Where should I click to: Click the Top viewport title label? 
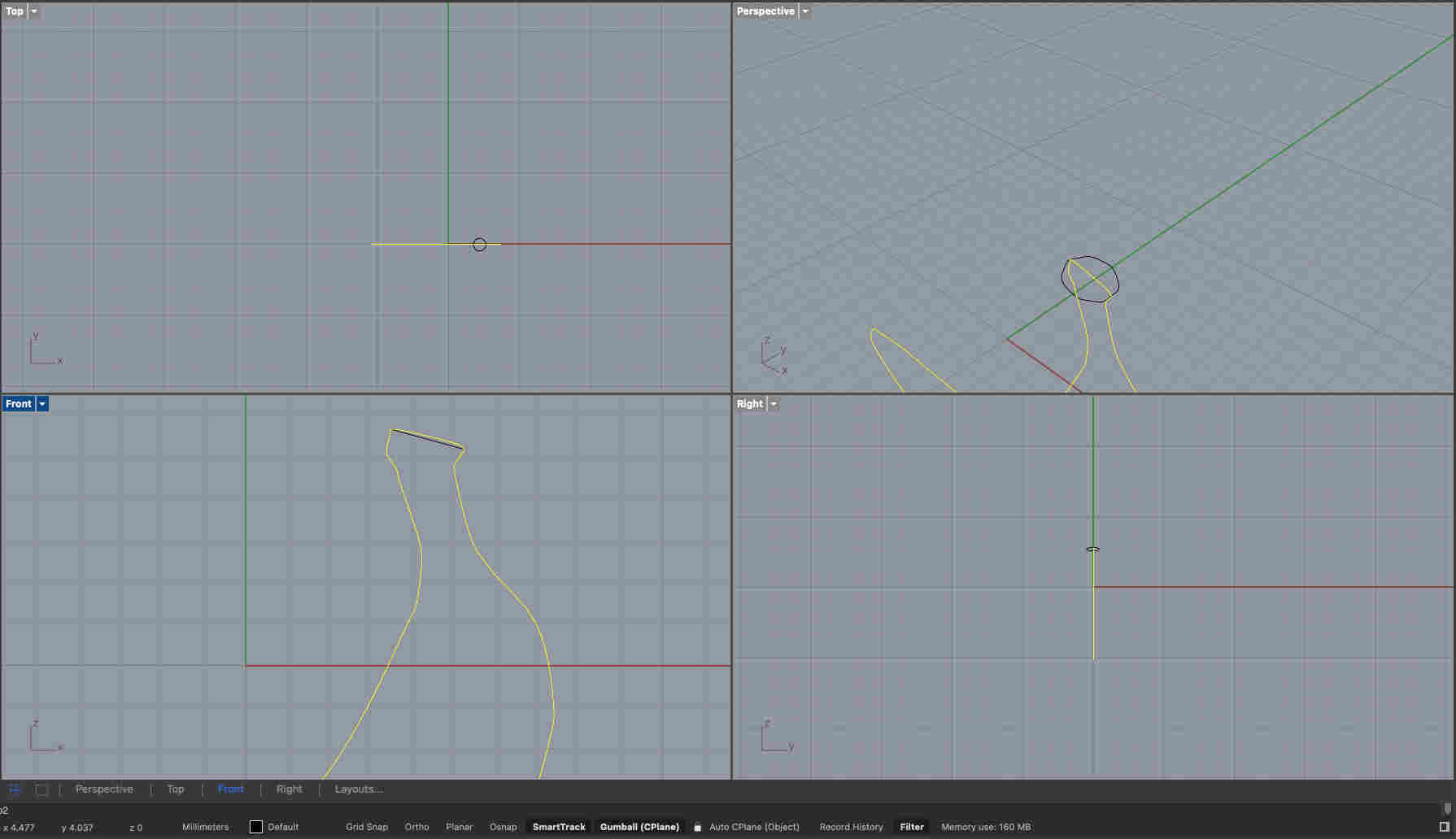15,11
